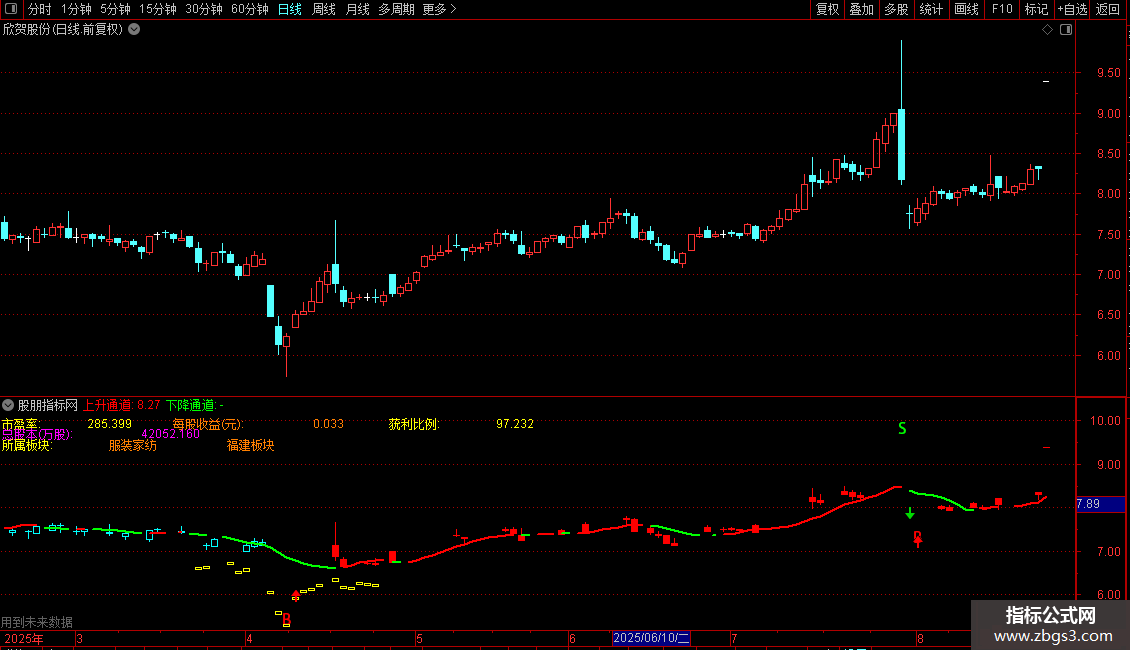1130x650 pixels.
Task: Click the 9.50 price axis label
Action: coord(1108,73)
